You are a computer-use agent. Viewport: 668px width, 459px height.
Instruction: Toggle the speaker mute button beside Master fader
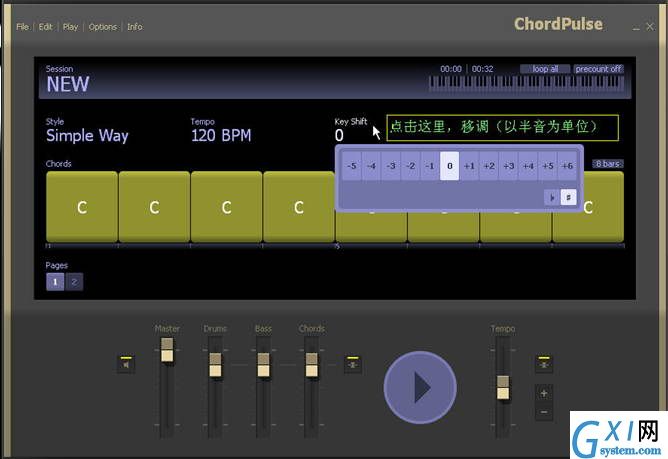pyautogui.click(x=126, y=364)
